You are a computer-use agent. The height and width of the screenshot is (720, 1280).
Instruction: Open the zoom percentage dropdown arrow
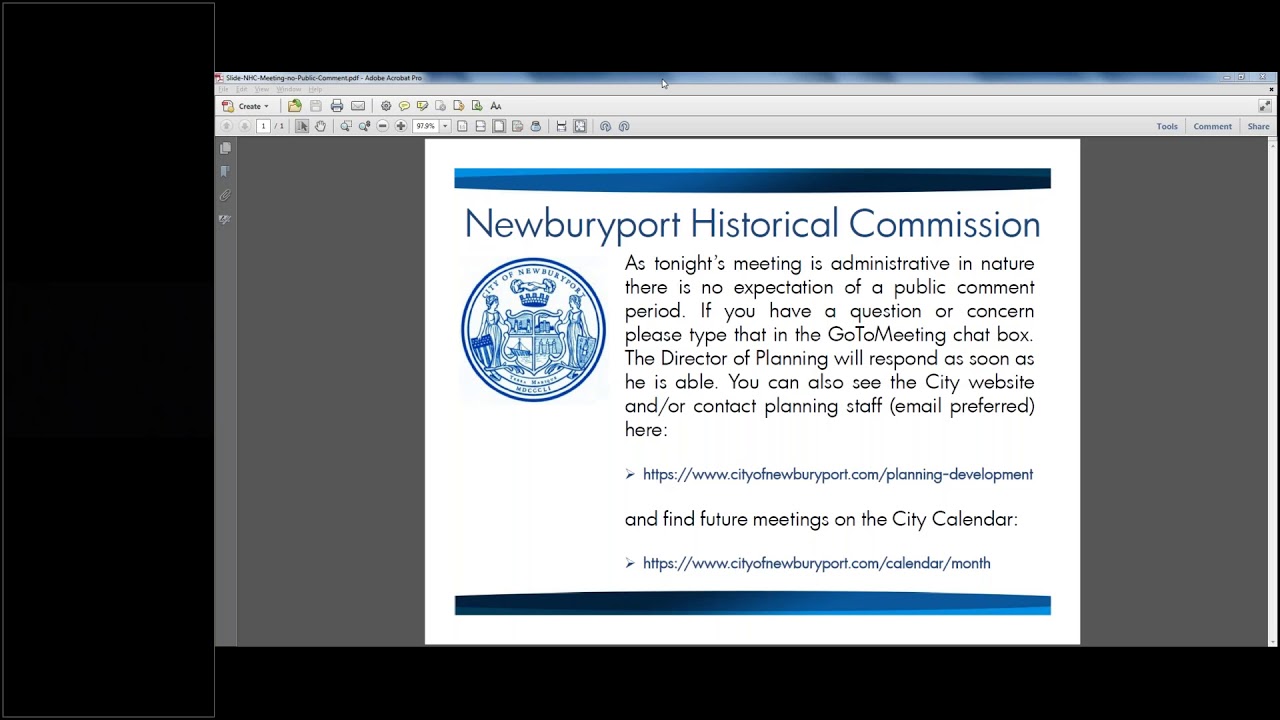pos(445,126)
